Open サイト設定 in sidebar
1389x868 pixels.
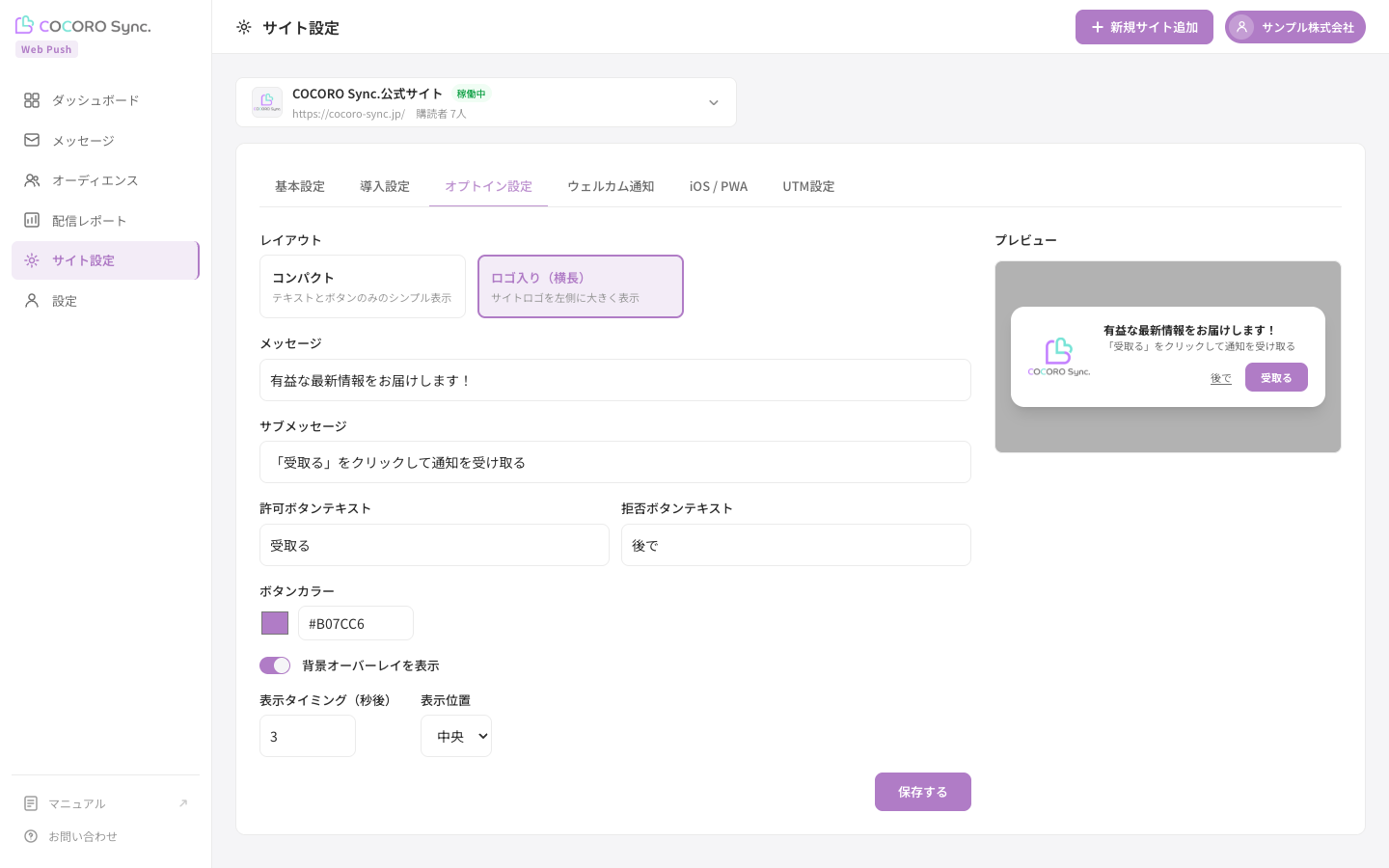click(105, 260)
